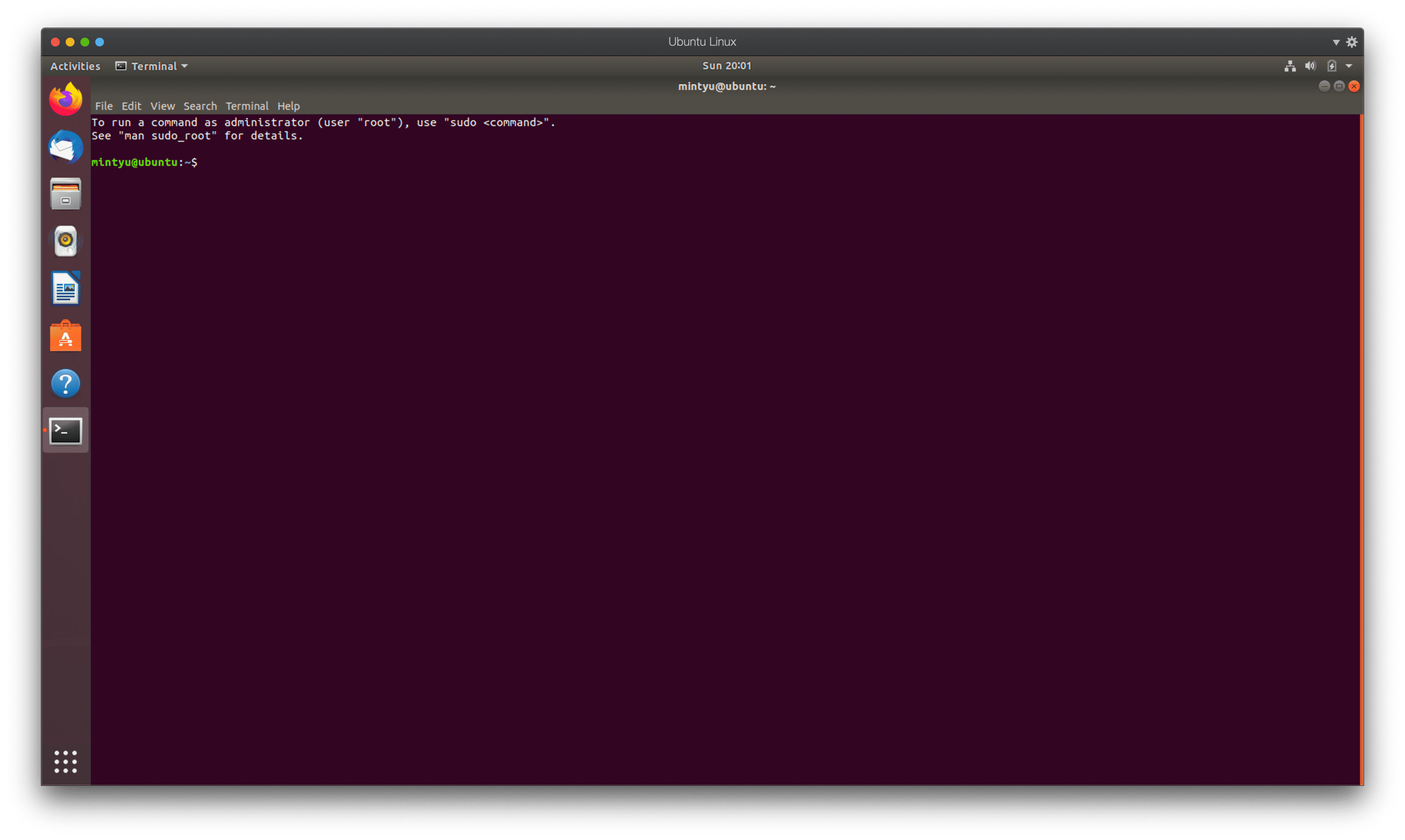Screen dimensions: 1405x840
Task: Click the terminal prompt mintyu@ubuntu:~$
Action: pos(144,163)
